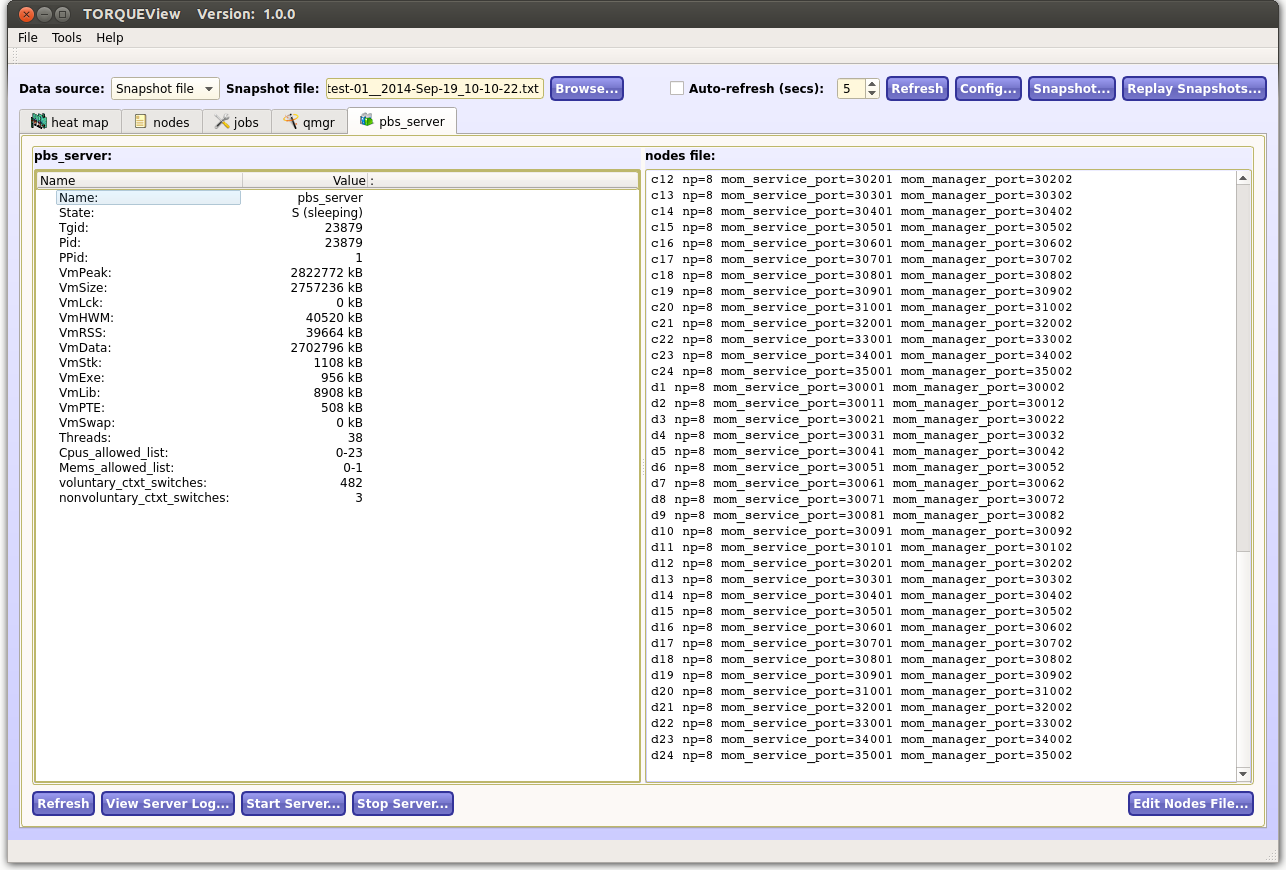Image resolution: width=1286 pixels, height=870 pixels.
Task: Click the c24 line in nodes file
Action: 861,371
